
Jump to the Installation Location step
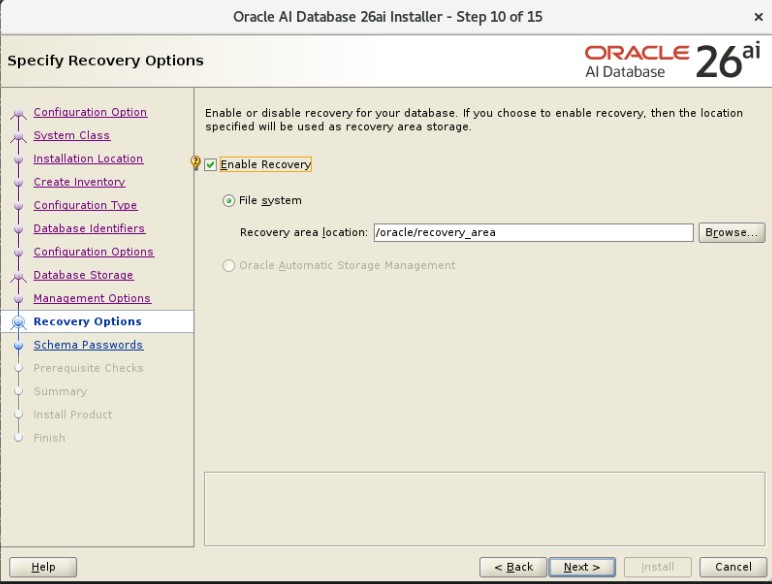pos(88,159)
